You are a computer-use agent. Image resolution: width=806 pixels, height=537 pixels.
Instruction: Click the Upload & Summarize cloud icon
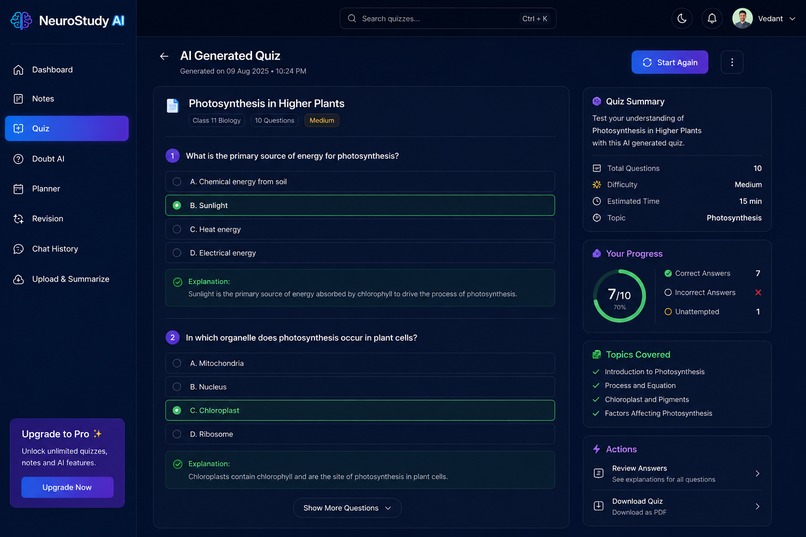pyautogui.click(x=19, y=279)
